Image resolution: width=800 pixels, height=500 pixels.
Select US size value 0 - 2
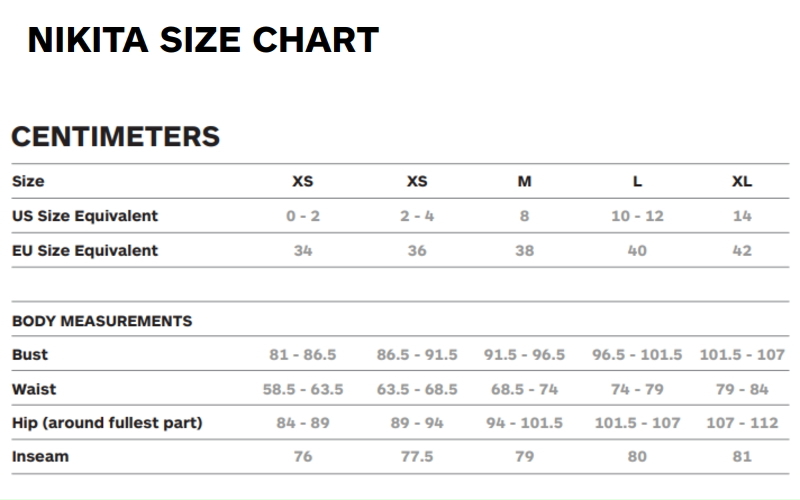(x=303, y=216)
